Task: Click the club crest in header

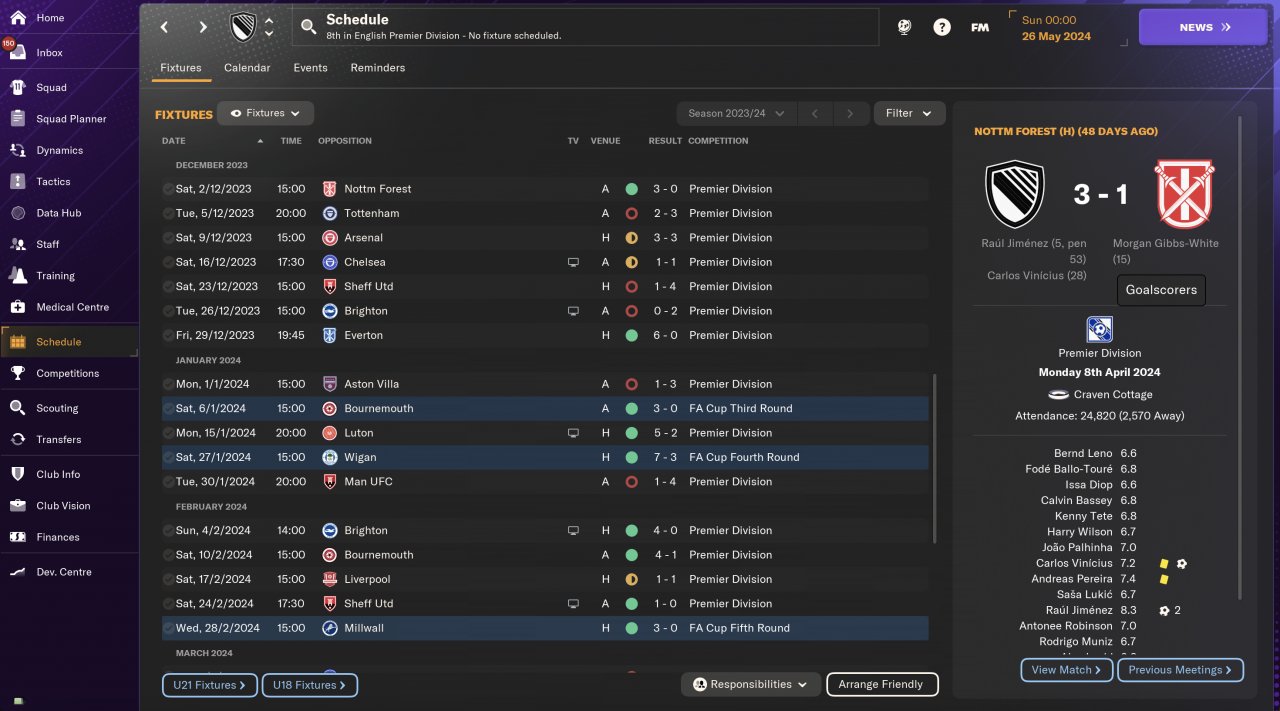Action: [x=243, y=27]
